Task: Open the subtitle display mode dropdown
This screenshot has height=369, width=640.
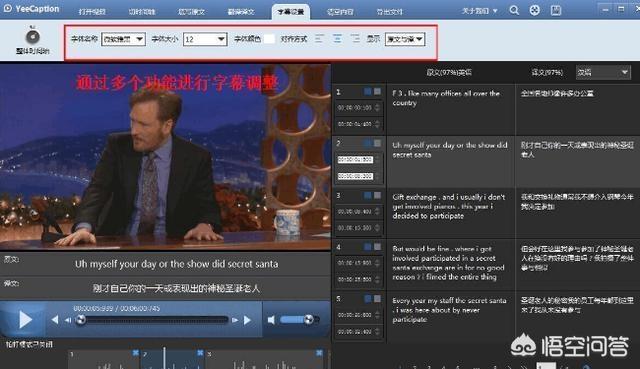Action: pos(405,39)
